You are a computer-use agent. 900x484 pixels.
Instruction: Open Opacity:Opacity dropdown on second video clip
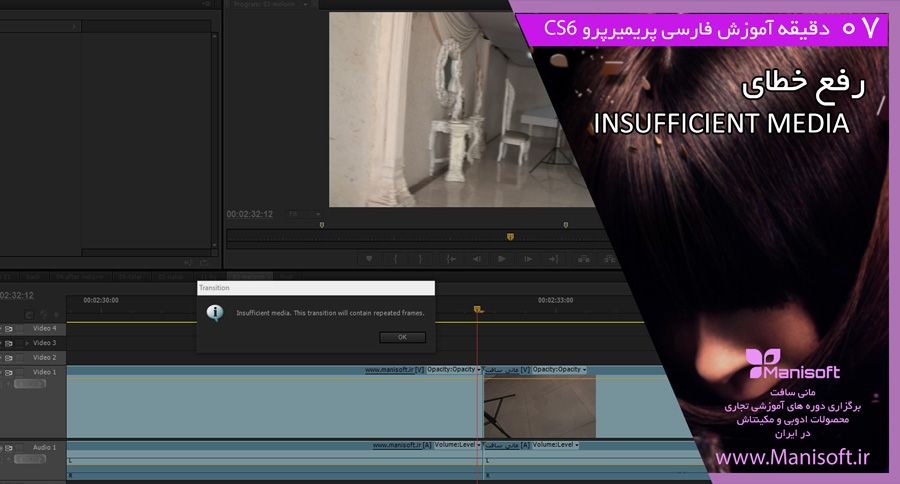pos(560,370)
